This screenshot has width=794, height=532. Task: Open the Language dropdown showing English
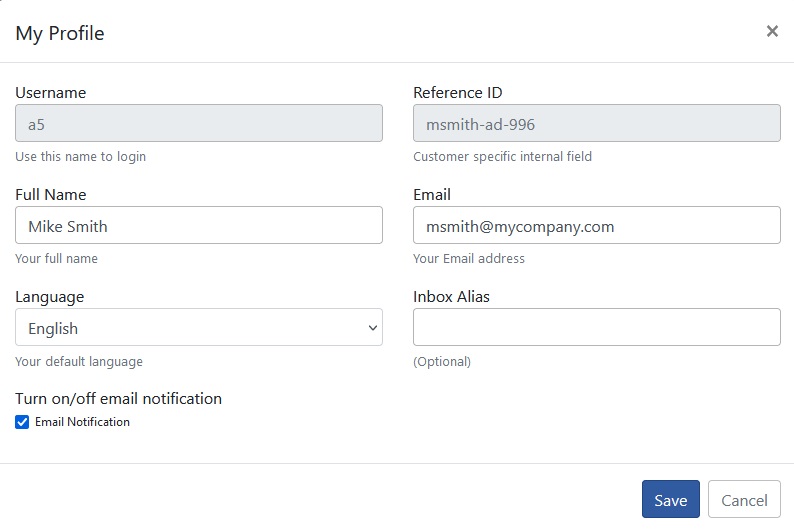click(x=198, y=328)
